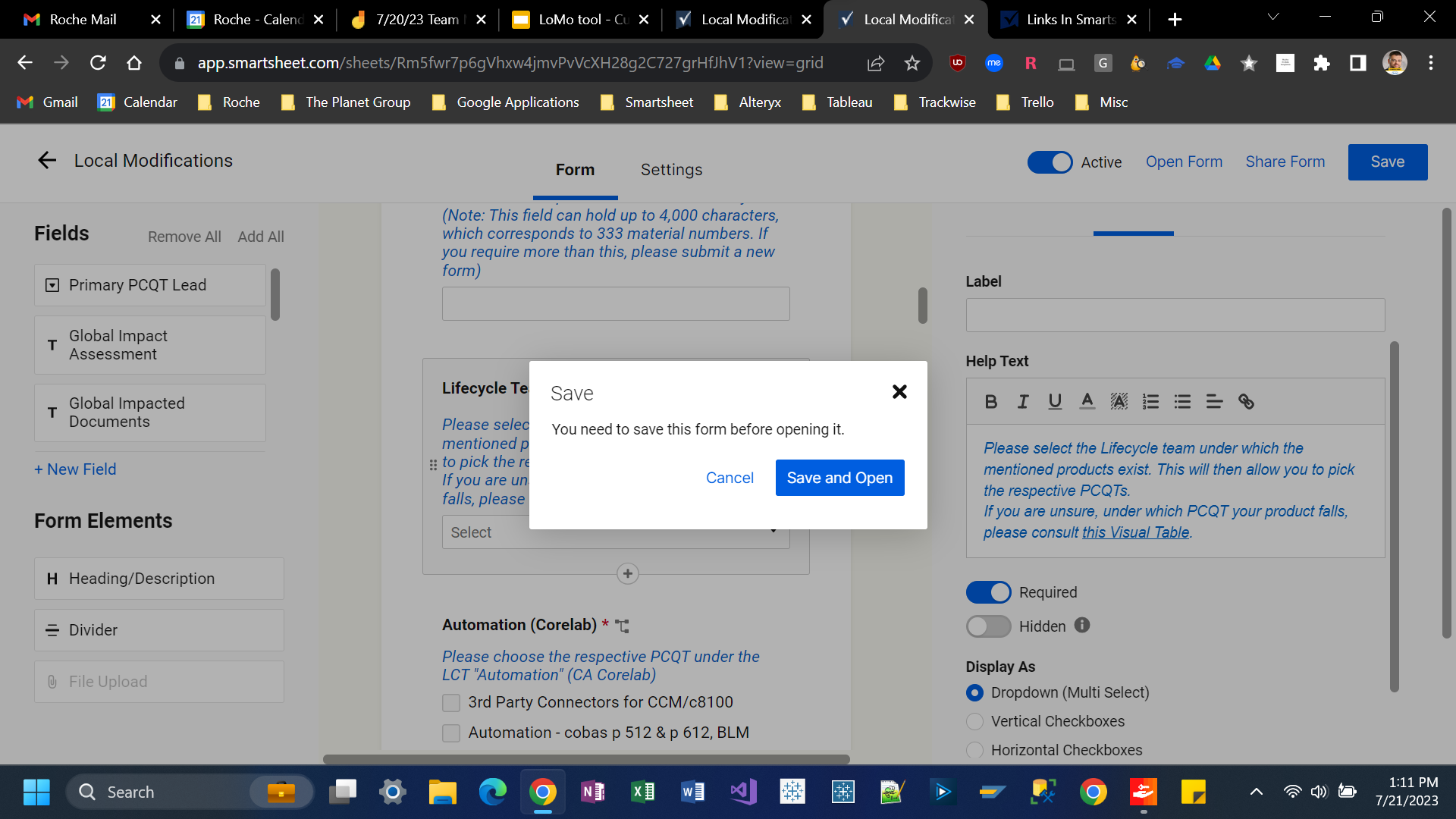Add Heading/Description form element
Viewport: 1456px width, 819px height.
[158, 579]
